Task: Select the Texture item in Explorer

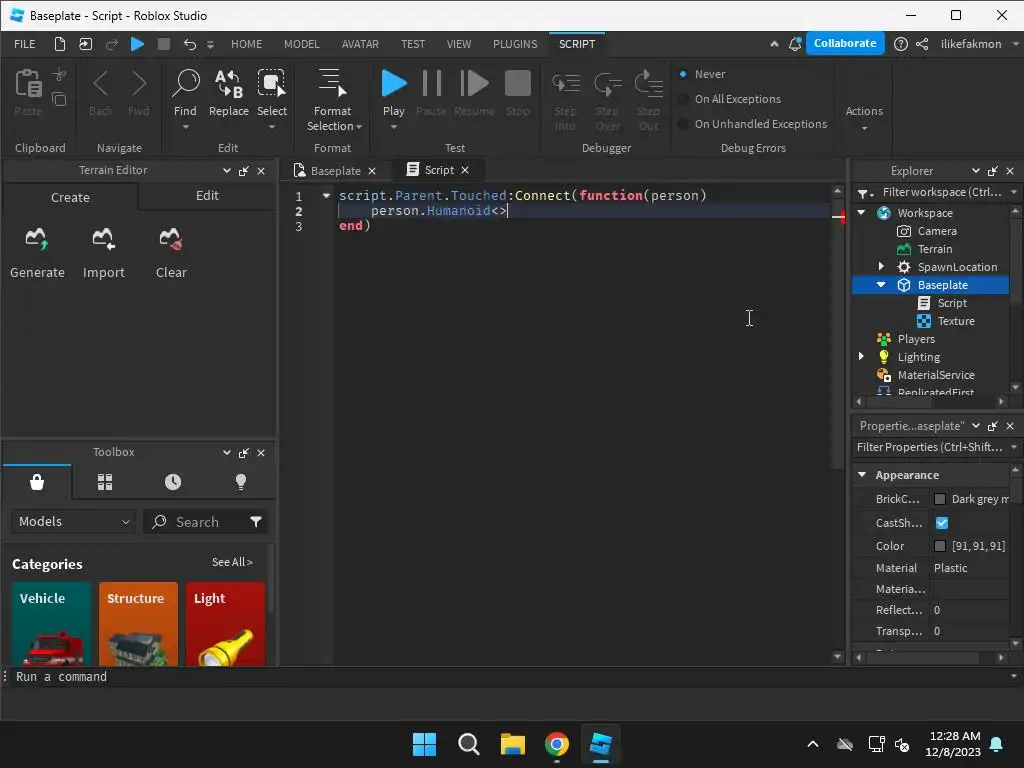Action: tap(956, 321)
